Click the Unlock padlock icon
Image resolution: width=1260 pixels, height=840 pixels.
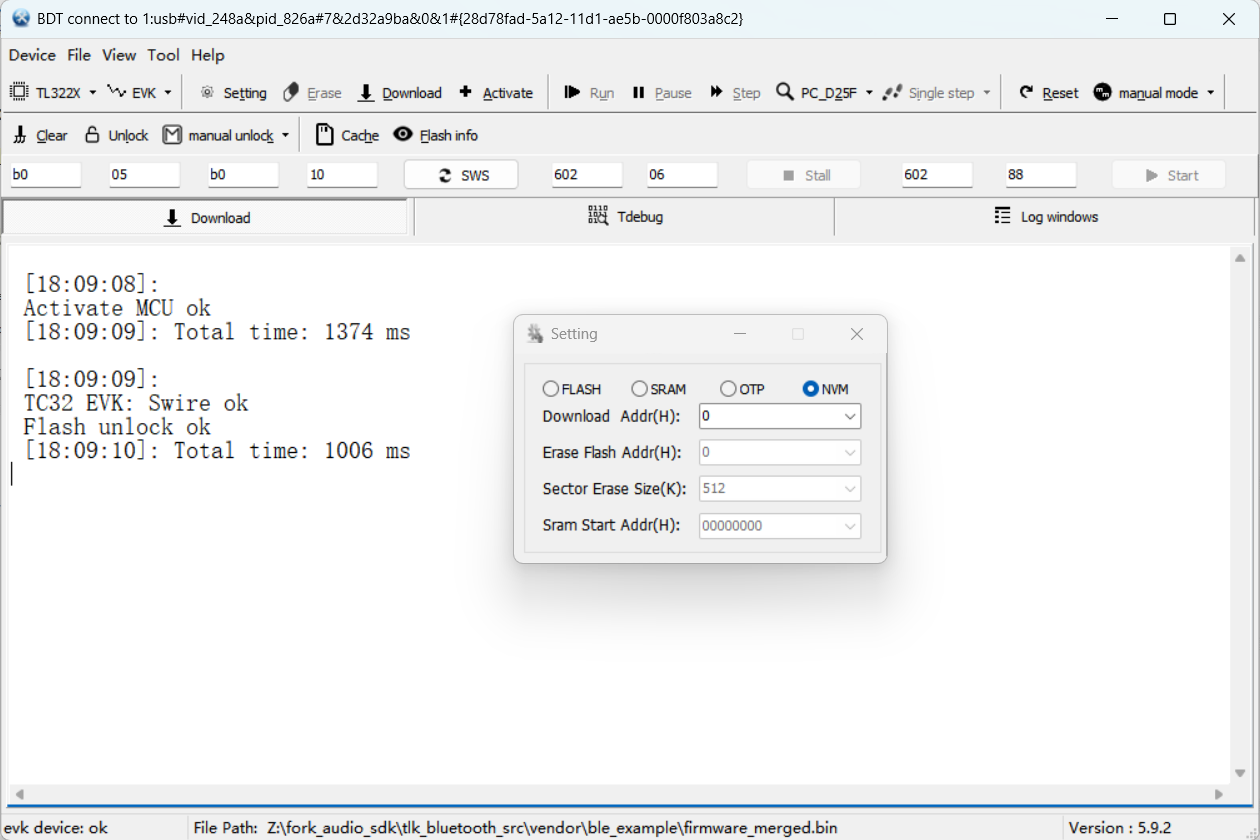pos(92,134)
